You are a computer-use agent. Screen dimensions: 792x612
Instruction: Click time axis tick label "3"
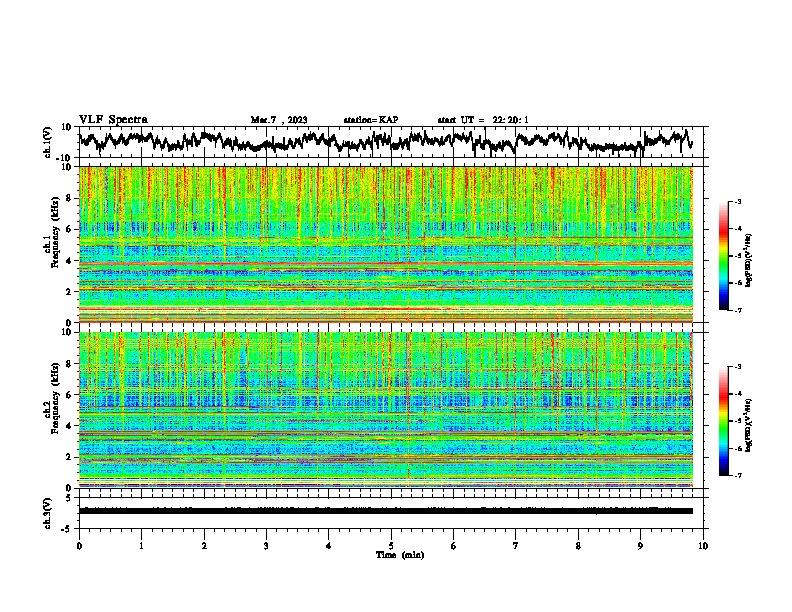point(266,546)
